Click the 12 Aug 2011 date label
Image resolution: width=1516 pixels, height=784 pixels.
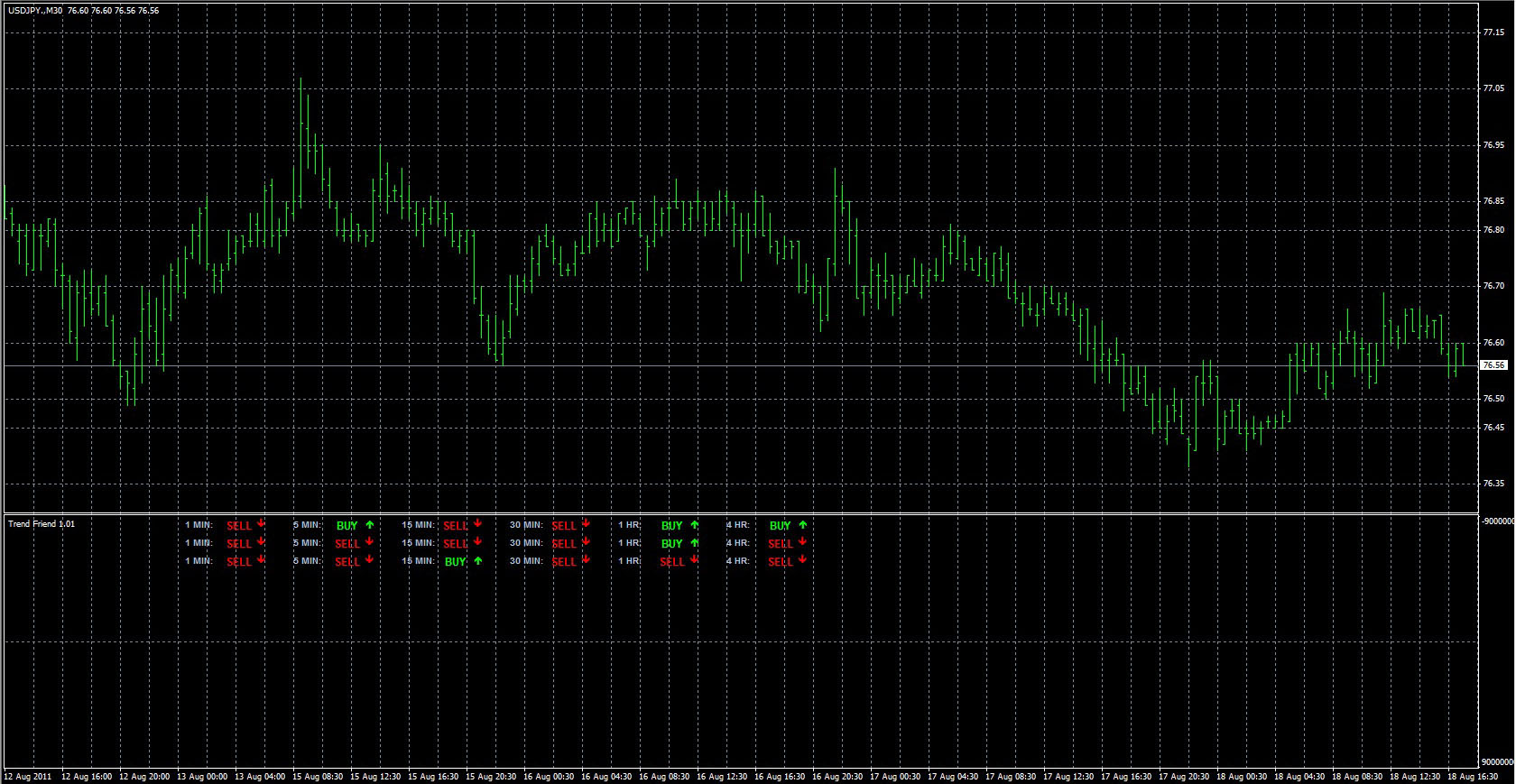coord(28,776)
